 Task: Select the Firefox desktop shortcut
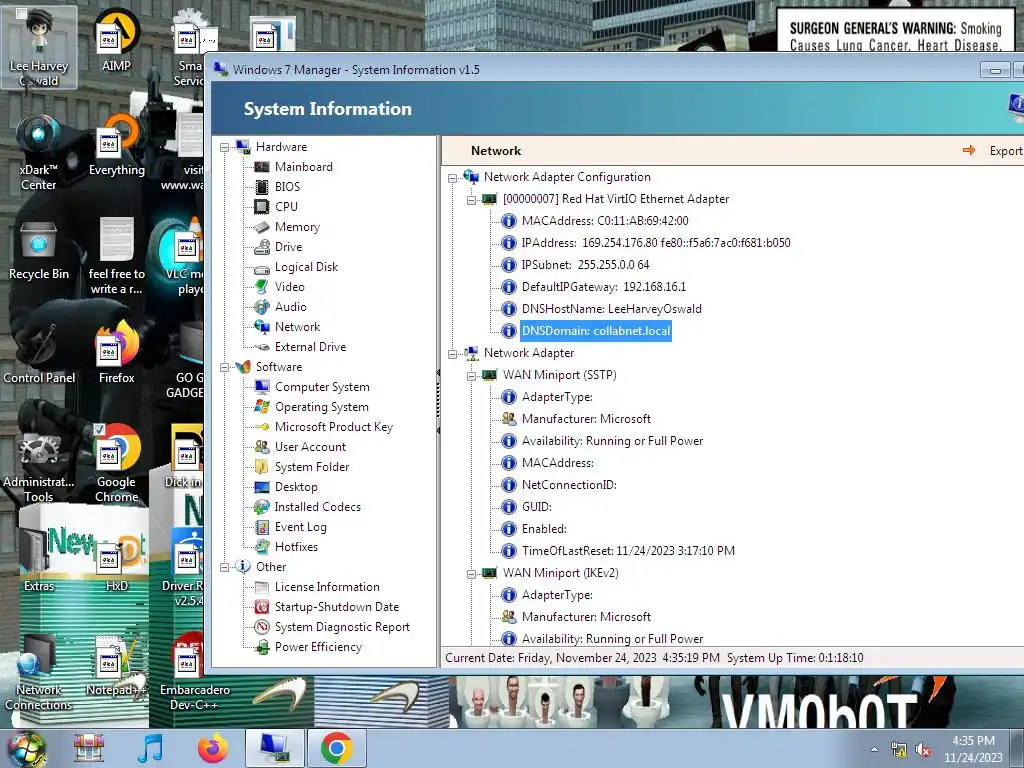116,353
